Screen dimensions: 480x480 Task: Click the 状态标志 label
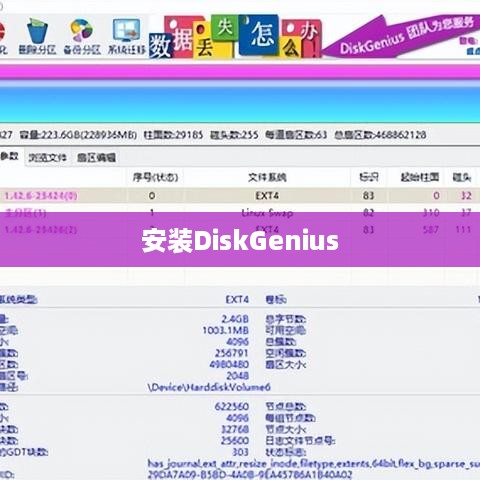pos(286,452)
